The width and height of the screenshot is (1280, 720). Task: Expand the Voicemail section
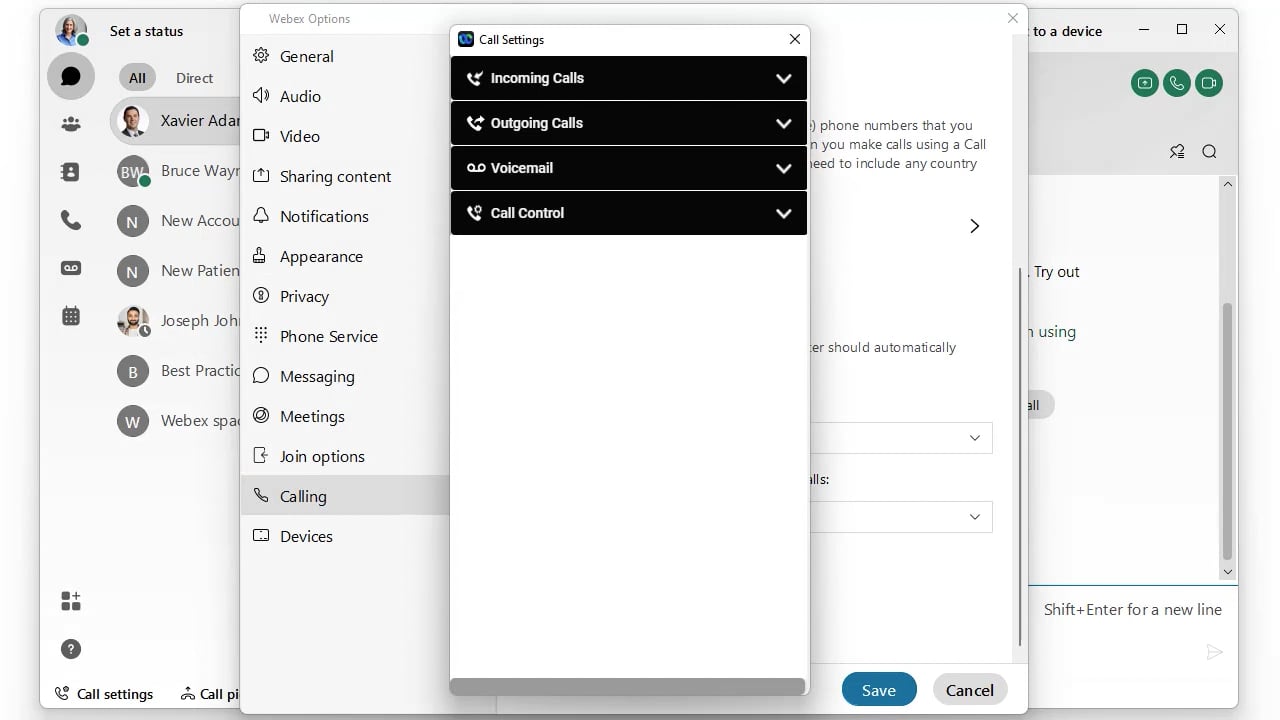click(628, 168)
